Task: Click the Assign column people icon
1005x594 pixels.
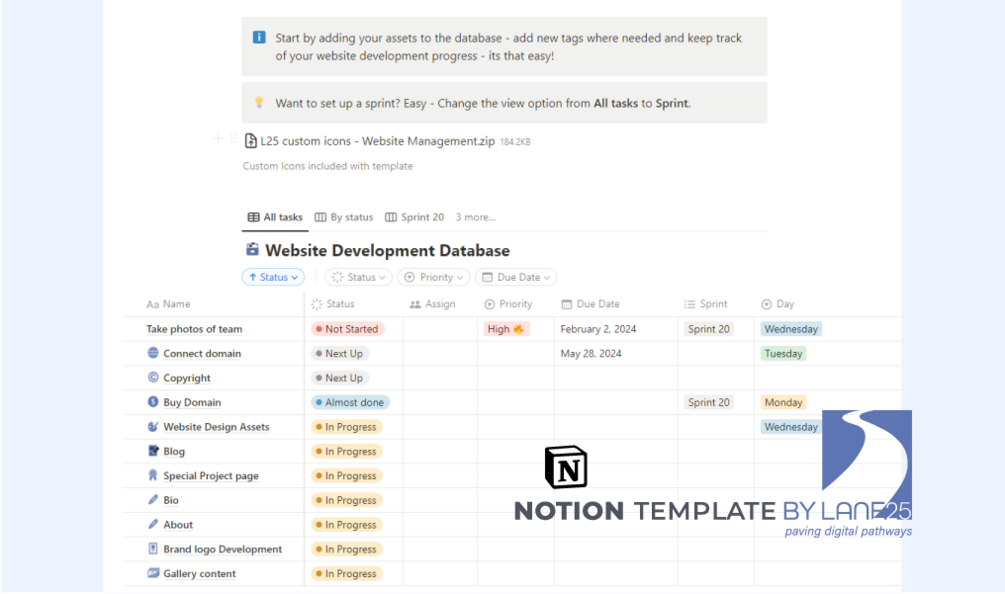Action: pos(415,304)
